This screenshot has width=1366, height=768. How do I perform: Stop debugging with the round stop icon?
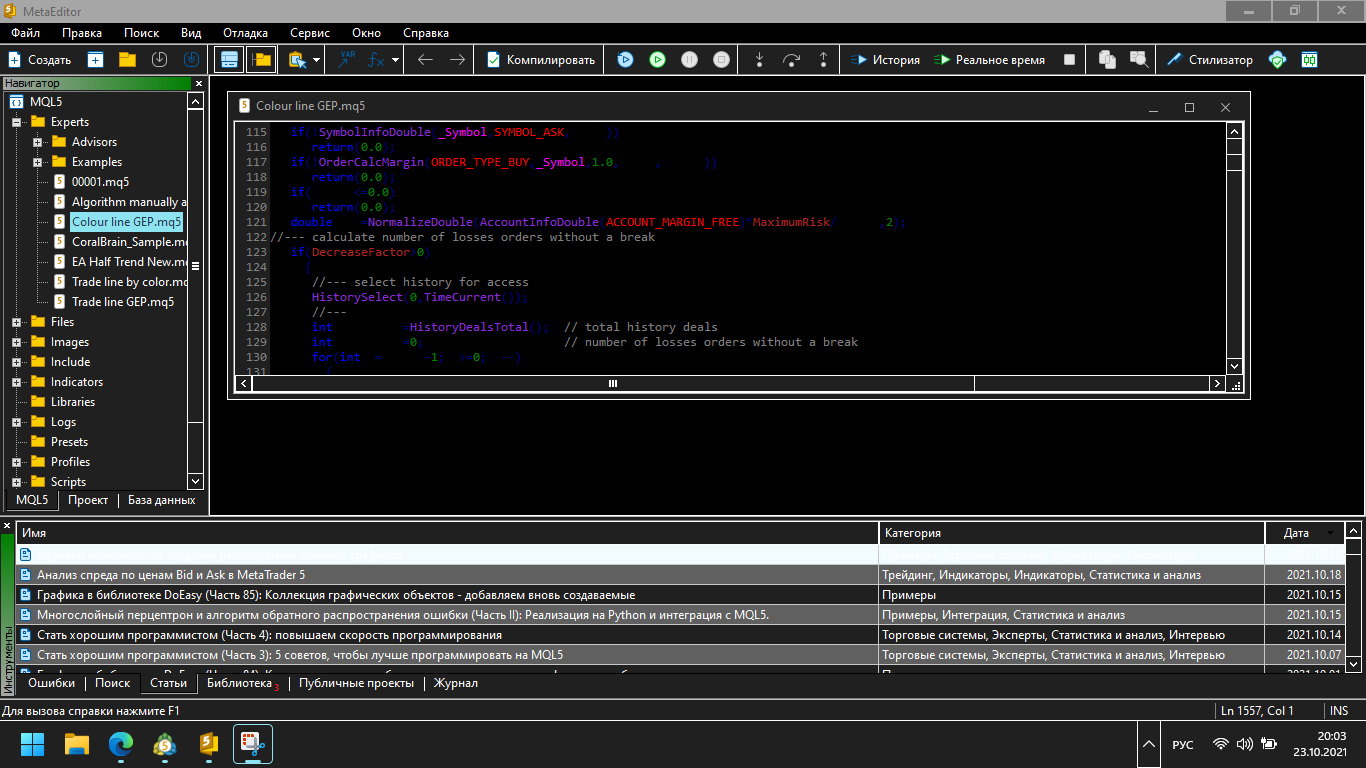(x=721, y=60)
